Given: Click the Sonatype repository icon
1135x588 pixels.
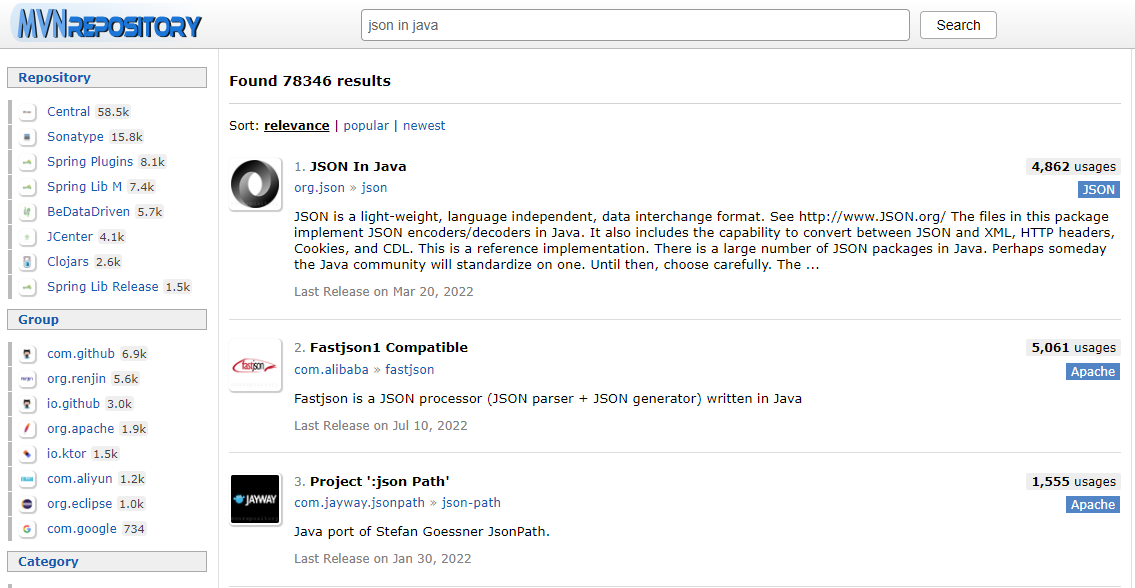Looking at the screenshot, I should point(28,137).
